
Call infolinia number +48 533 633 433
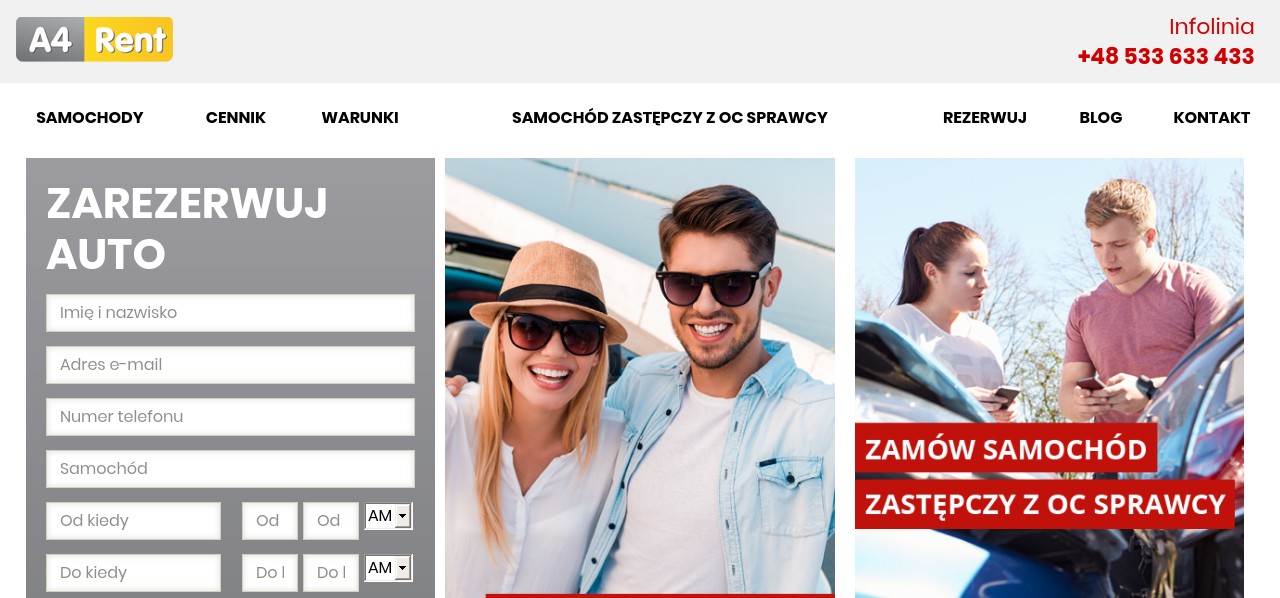coord(1166,57)
